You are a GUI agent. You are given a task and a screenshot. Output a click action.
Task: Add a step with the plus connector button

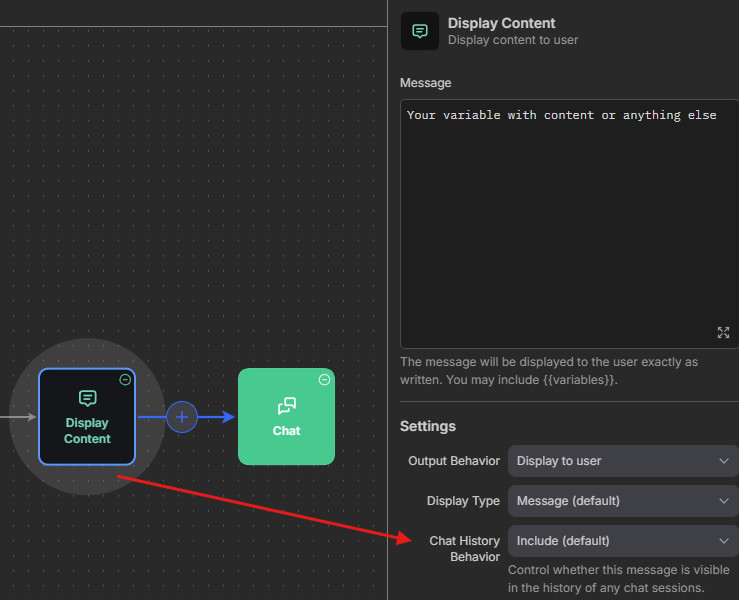181,417
